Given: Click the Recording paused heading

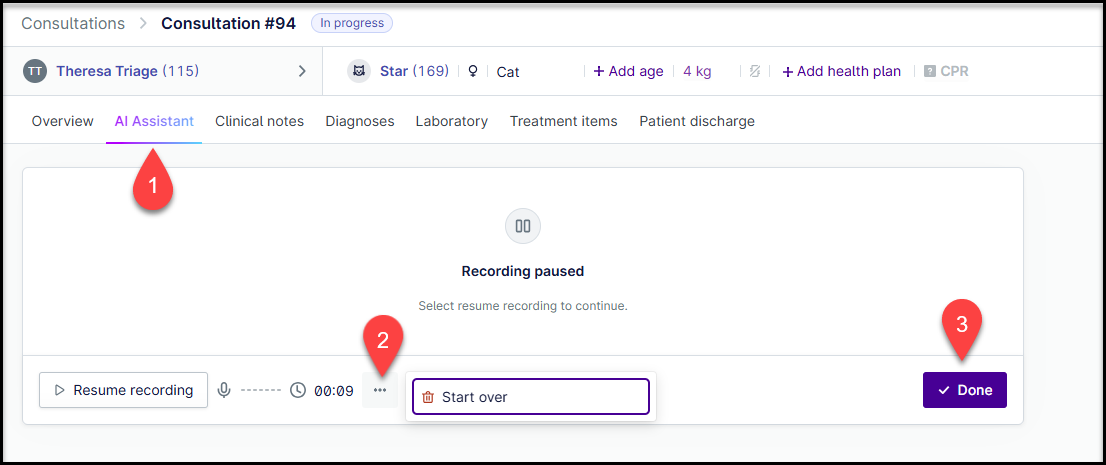Looking at the screenshot, I should [523, 271].
